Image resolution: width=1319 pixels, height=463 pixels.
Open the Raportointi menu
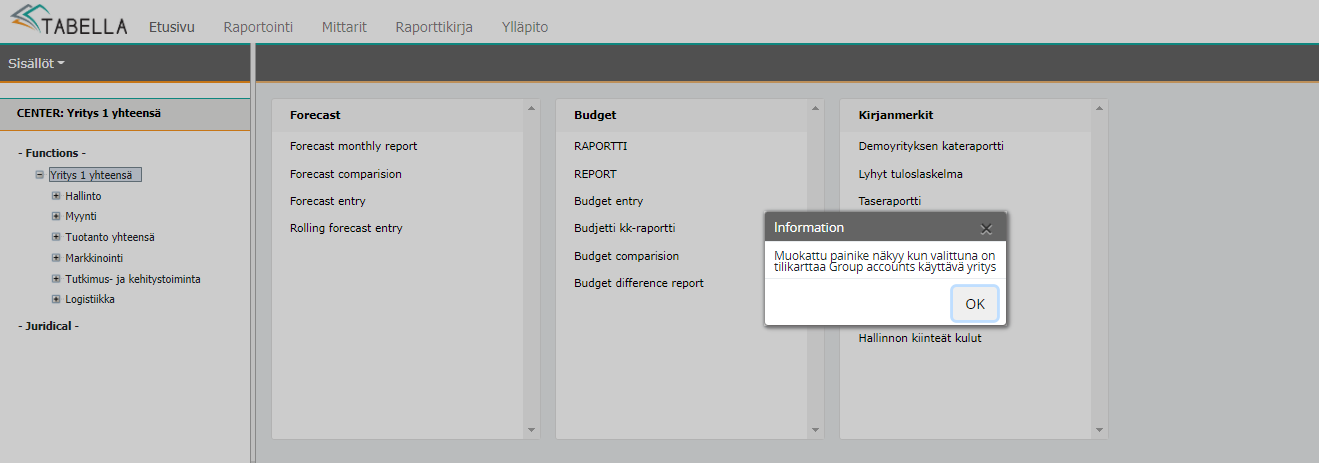(258, 27)
